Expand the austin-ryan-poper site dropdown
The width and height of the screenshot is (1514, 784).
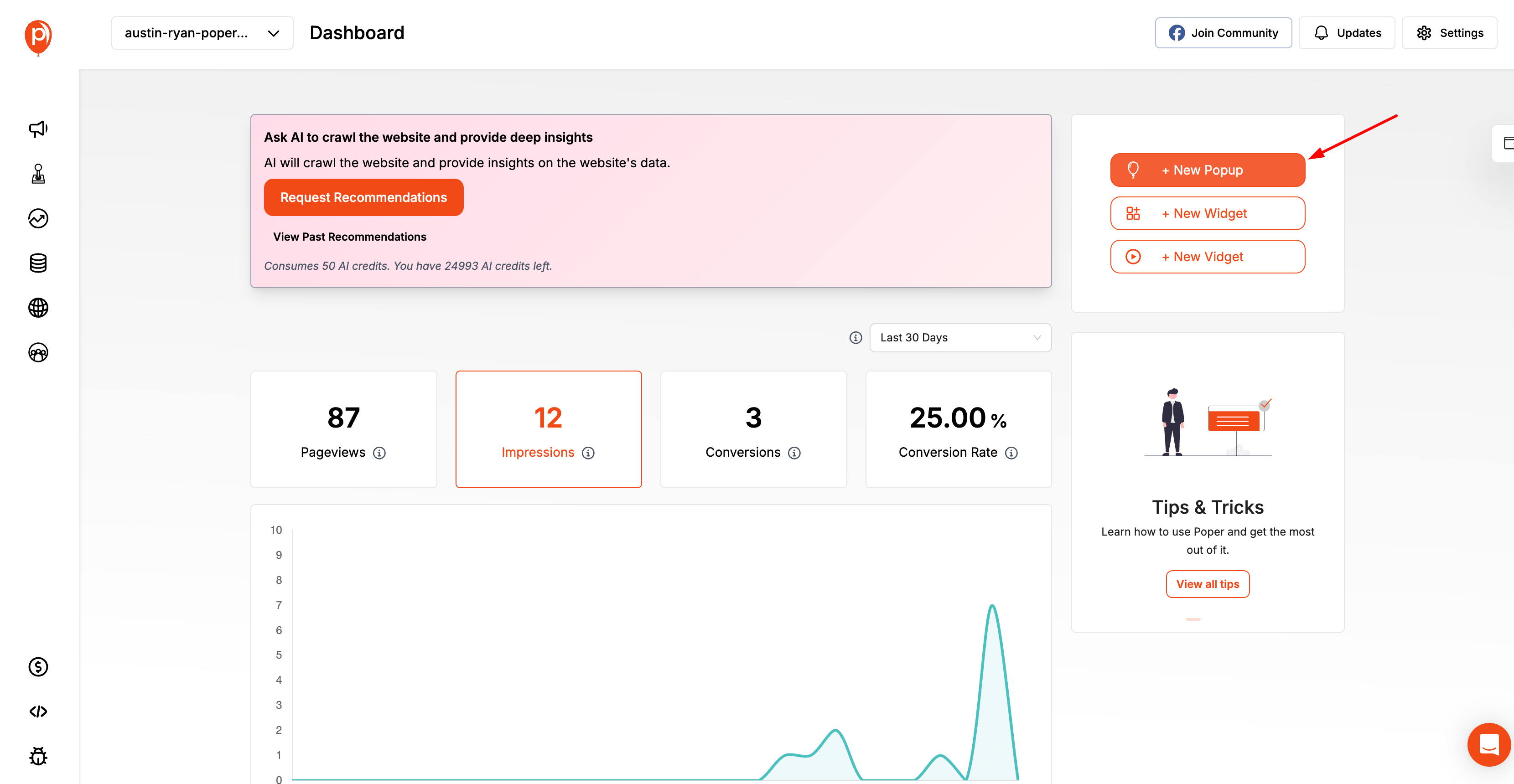(x=202, y=33)
